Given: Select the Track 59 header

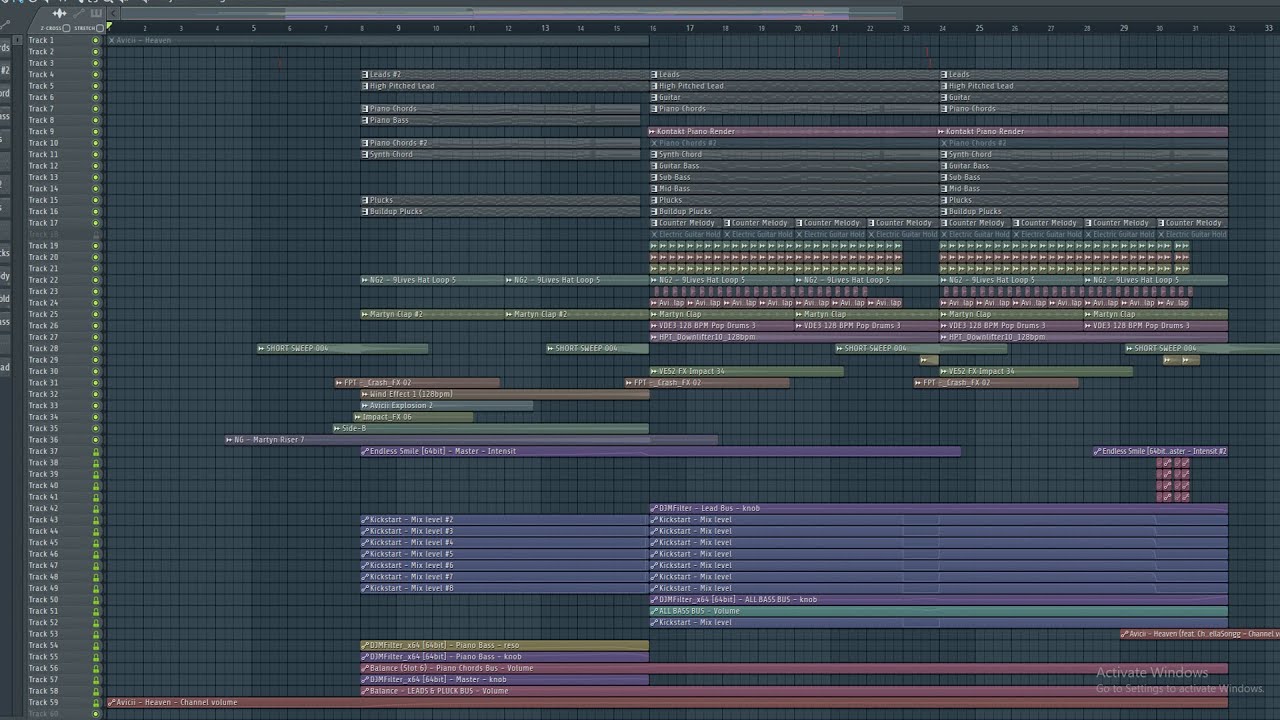Looking at the screenshot, I should (58, 702).
